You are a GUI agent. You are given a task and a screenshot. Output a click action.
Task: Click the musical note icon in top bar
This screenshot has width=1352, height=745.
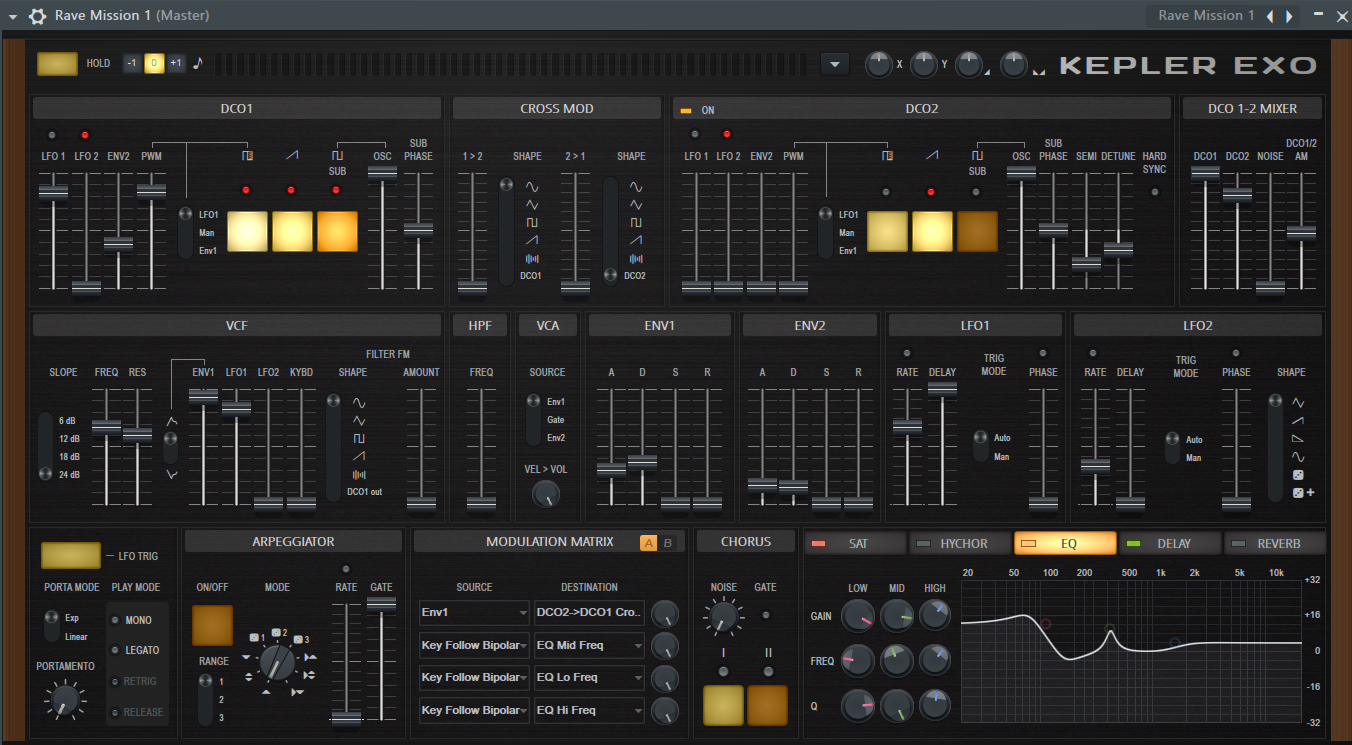pyautogui.click(x=197, y=63)
